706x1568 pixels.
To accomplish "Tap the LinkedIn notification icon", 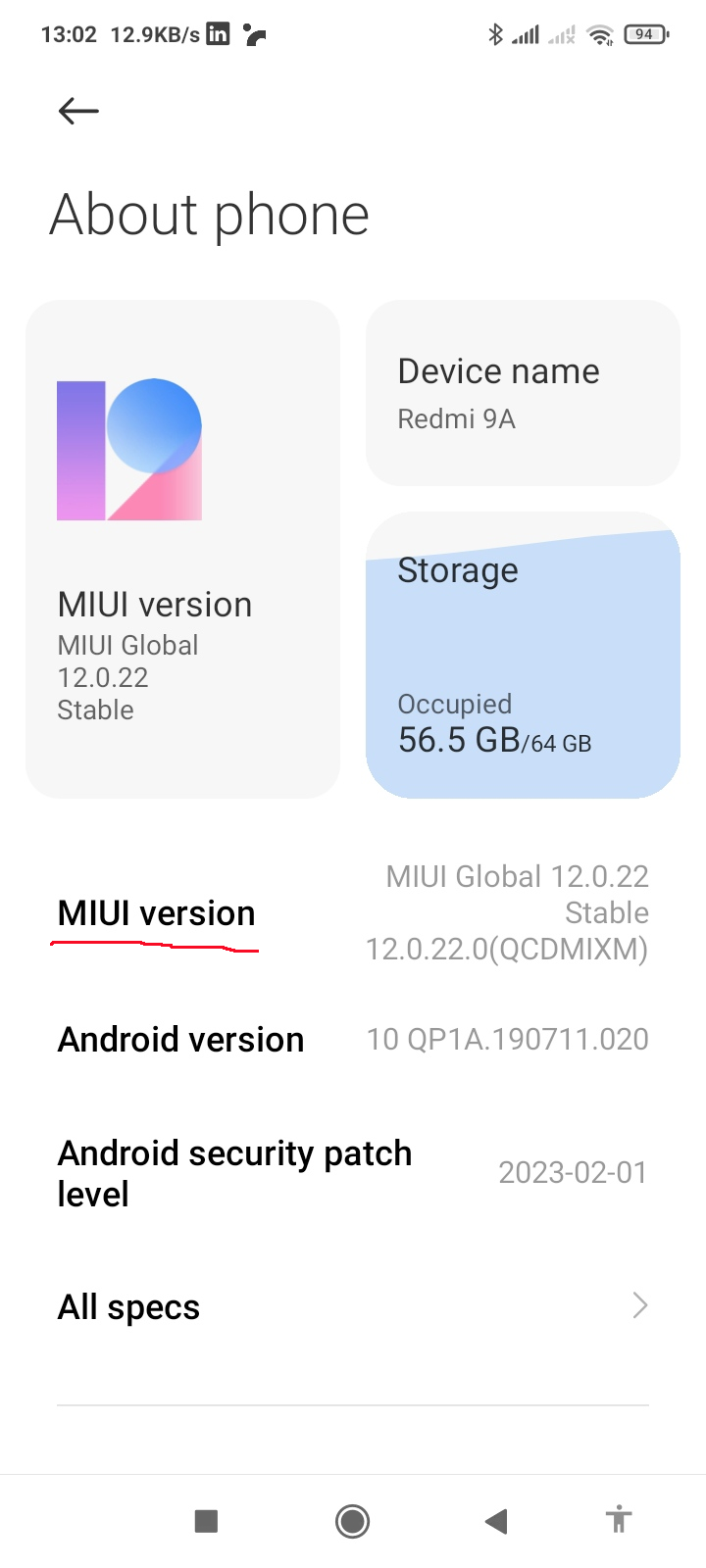I will click(x=218, y=34).
